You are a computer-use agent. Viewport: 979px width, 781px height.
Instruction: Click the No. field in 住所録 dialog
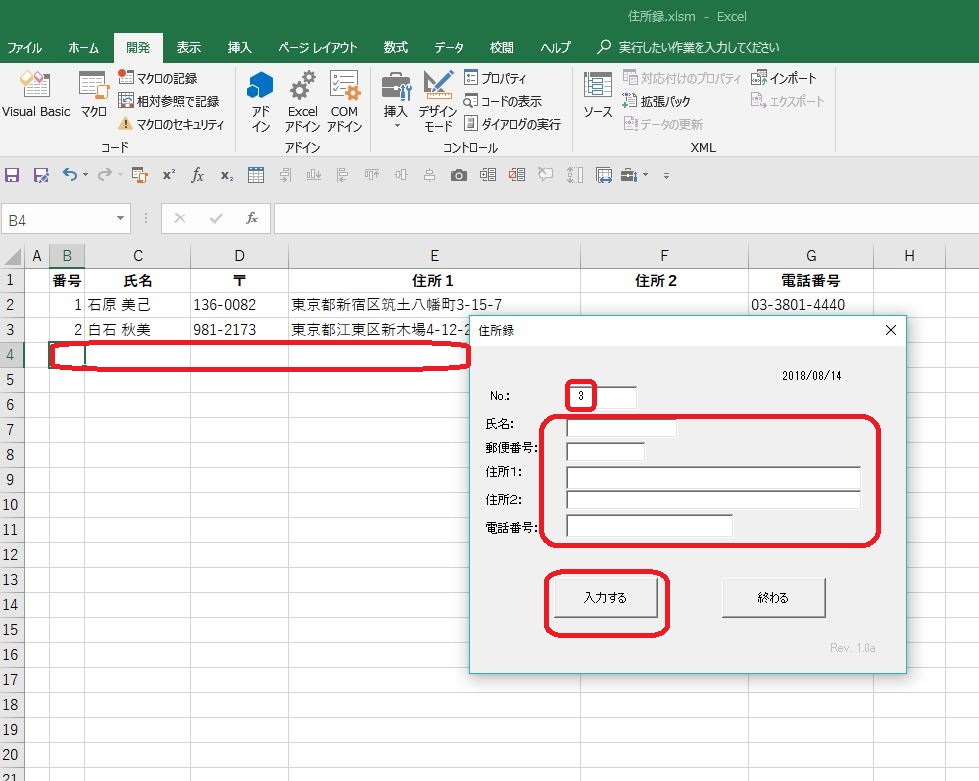coord(601,396)
